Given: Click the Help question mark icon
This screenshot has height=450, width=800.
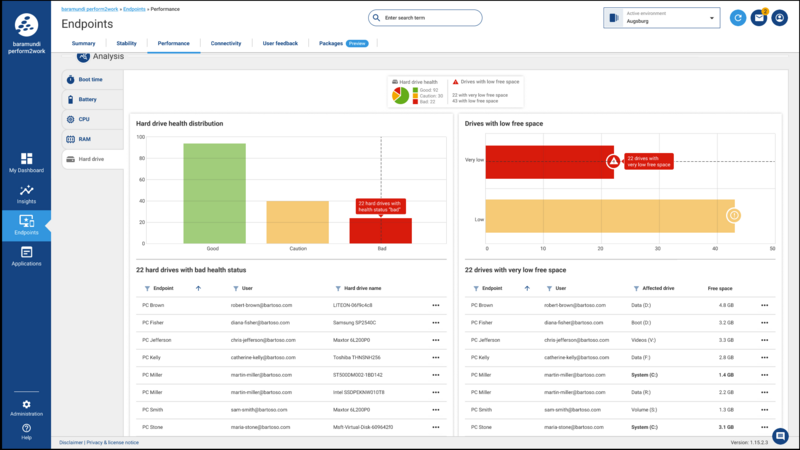Looking at the screenshot, I should pos(26,430).
